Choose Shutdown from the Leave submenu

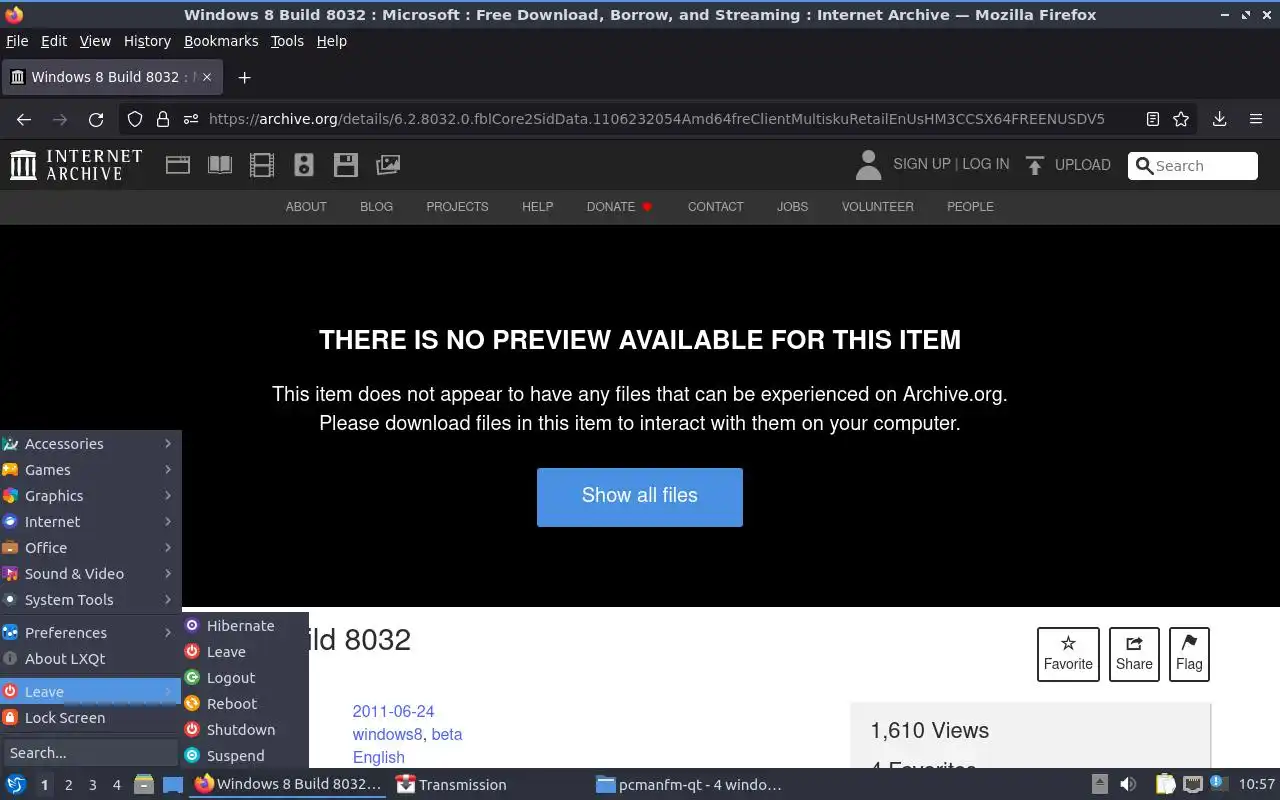(x=245, y=730)
